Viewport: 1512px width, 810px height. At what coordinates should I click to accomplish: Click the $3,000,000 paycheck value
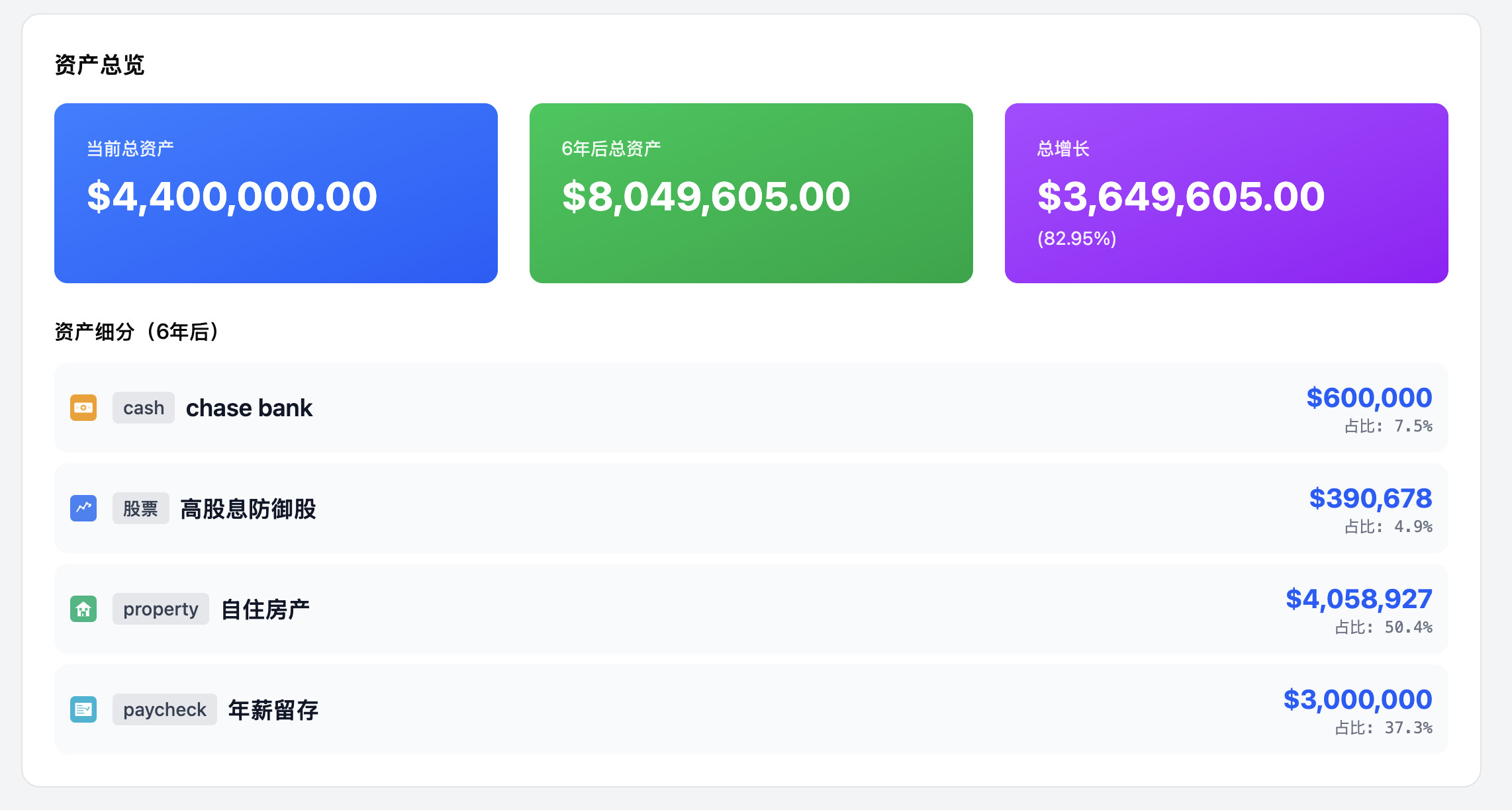[1357, 699]
